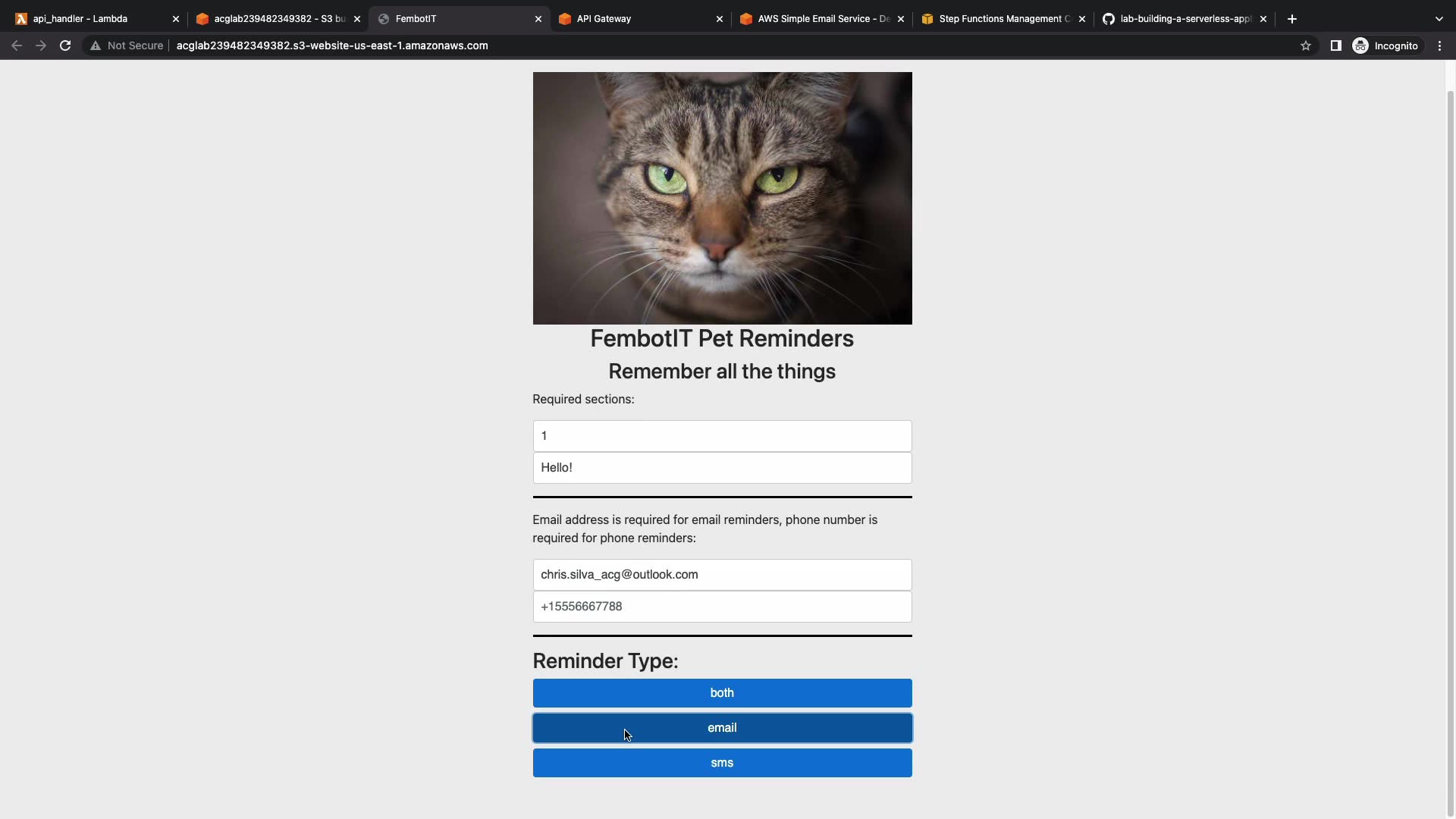Open a new browser tab
Image resolution: width=1456 pixels, height=819 pixels.
coord(1292,19)
